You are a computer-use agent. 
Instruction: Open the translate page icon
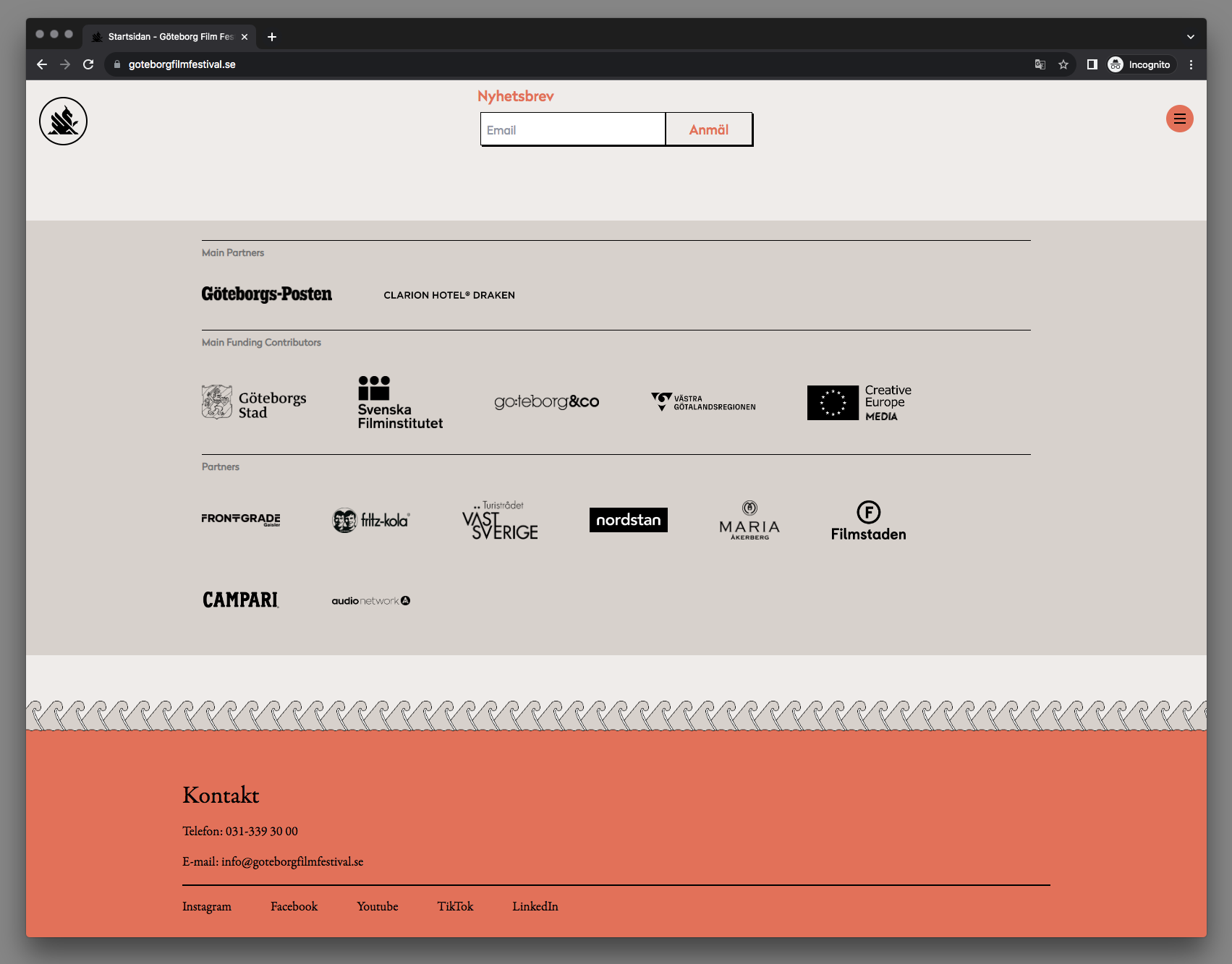(x=1040, y=64)
